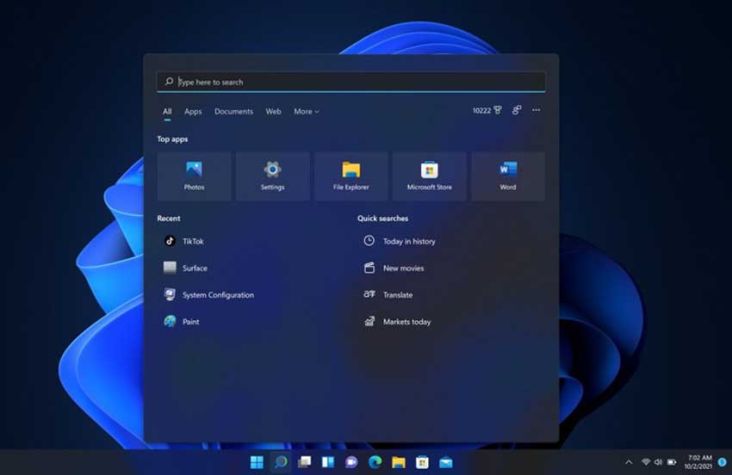Open the Wi-Fi network status icon
The width and height of the screenshot is (732, 475).
646,462
